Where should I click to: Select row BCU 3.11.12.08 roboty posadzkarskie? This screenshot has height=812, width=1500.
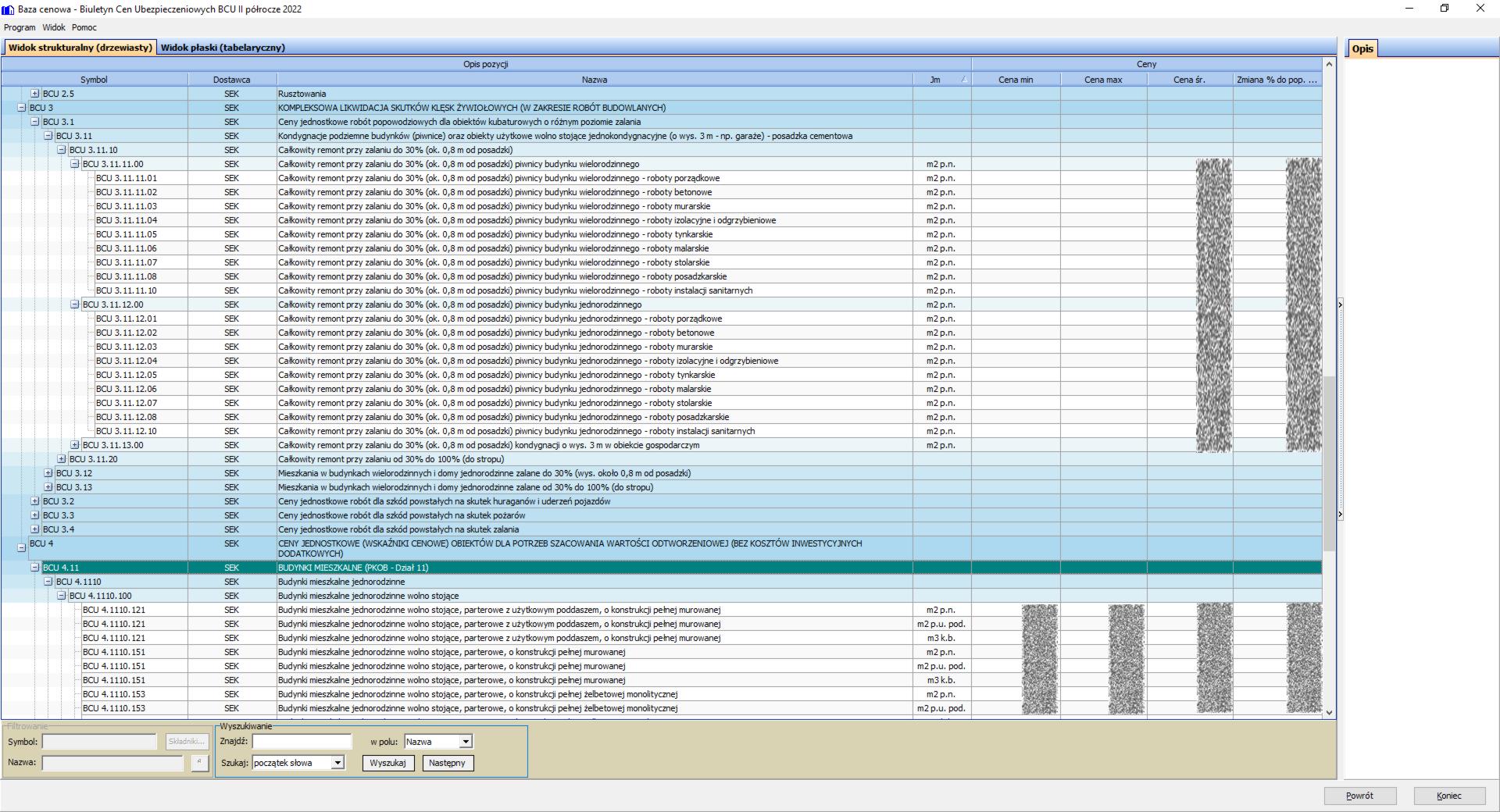click(x=661, y=417)
